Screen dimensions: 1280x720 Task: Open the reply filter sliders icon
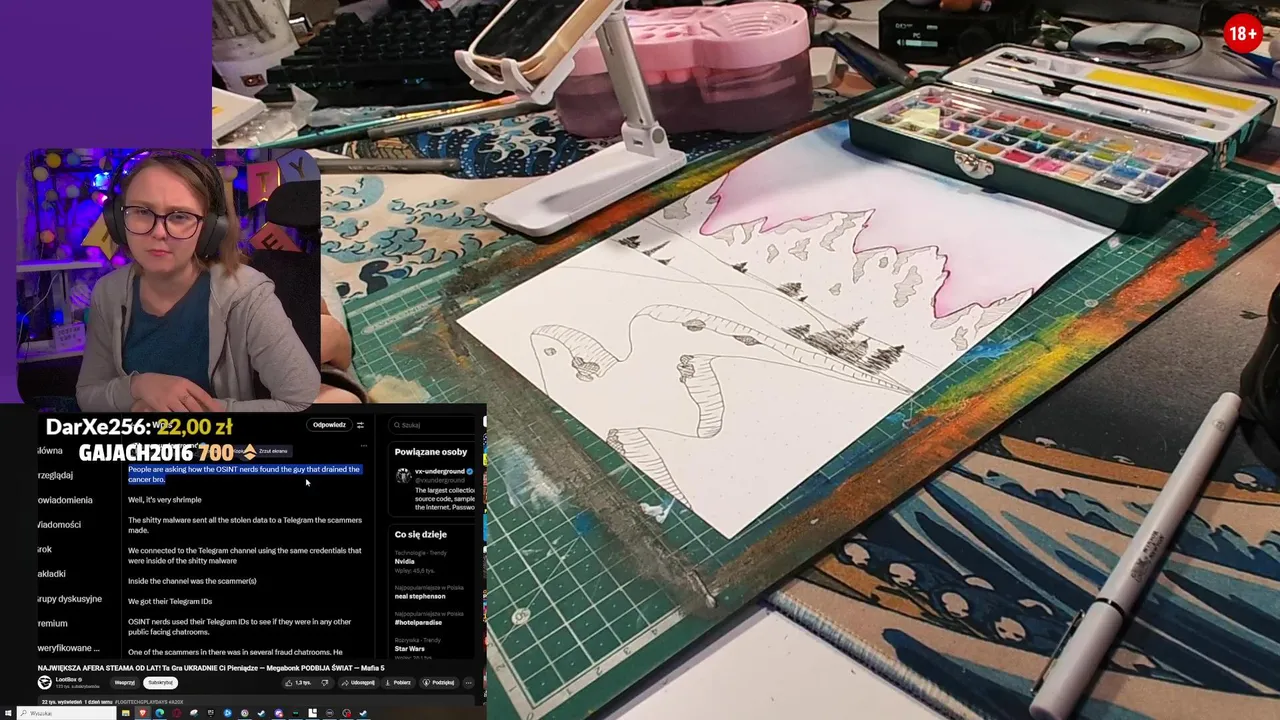360,425
